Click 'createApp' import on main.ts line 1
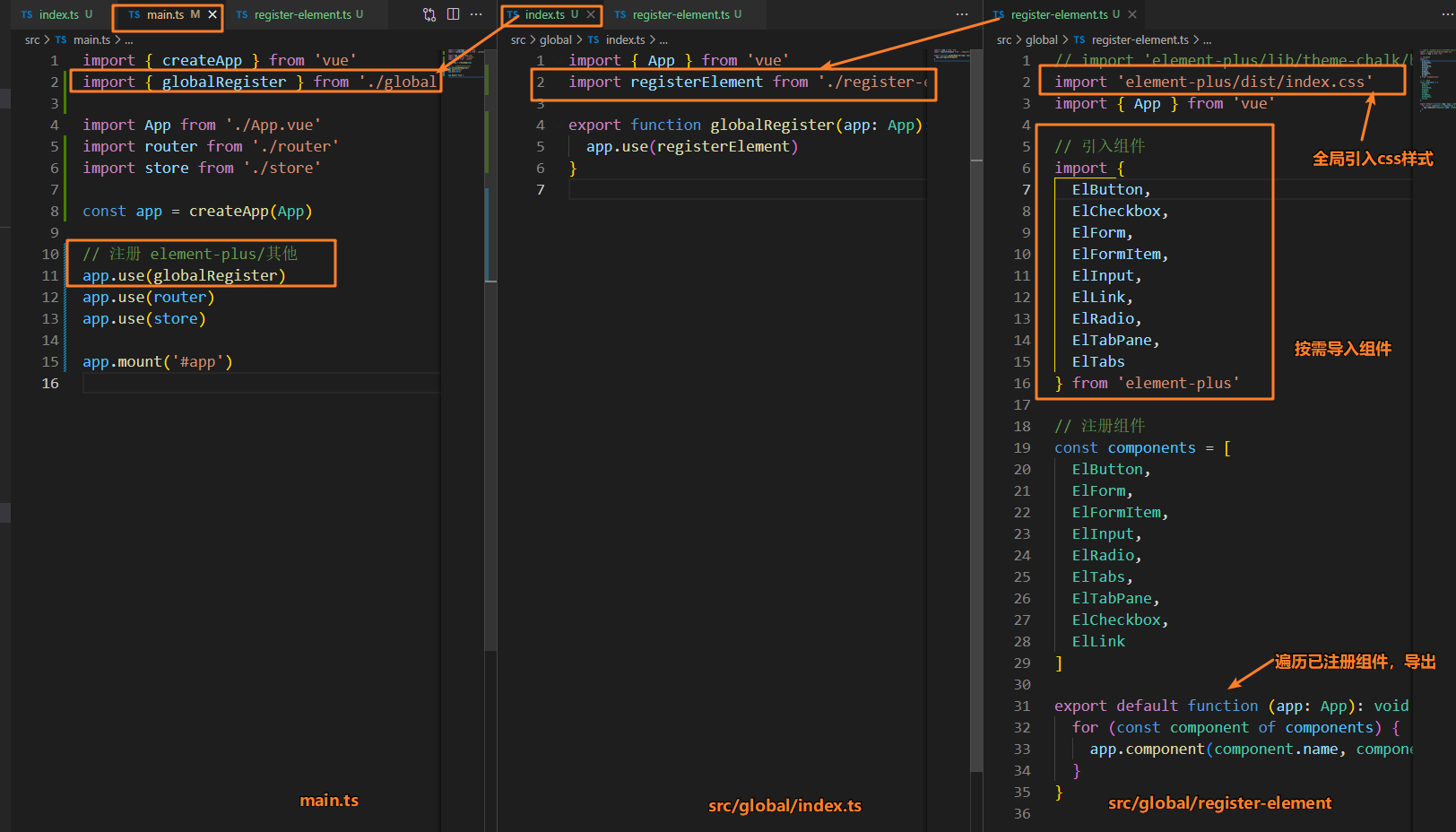This screenshot has height=832, width=1456. click(x=202, y=60)
